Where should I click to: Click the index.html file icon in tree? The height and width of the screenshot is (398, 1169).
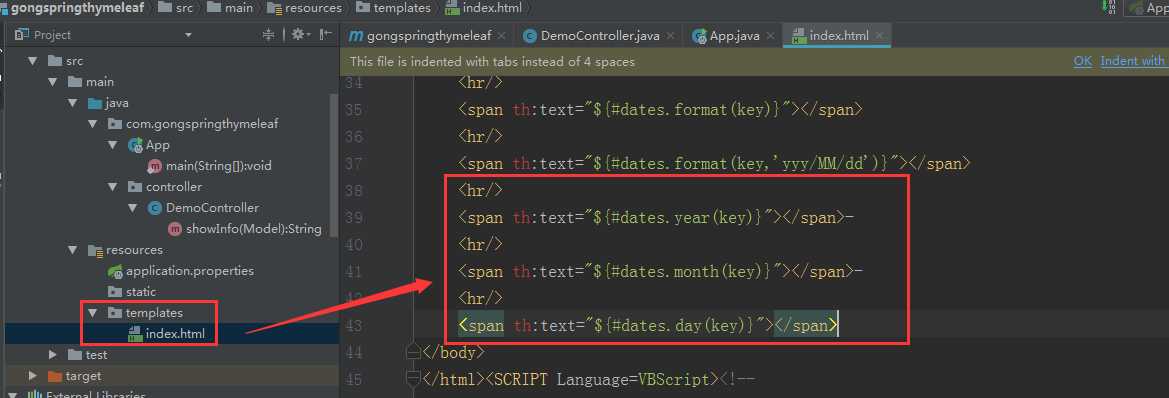[135, 333]
